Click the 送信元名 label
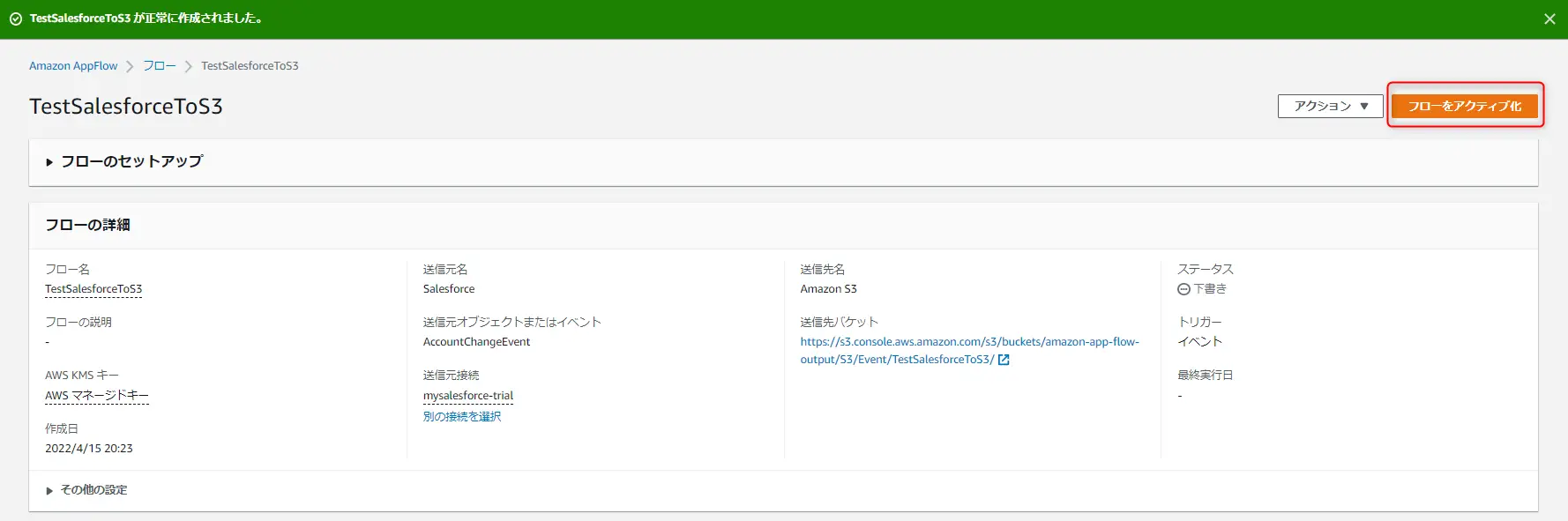The width and height of the screenshot is (1568, 521). pos(445,270)
